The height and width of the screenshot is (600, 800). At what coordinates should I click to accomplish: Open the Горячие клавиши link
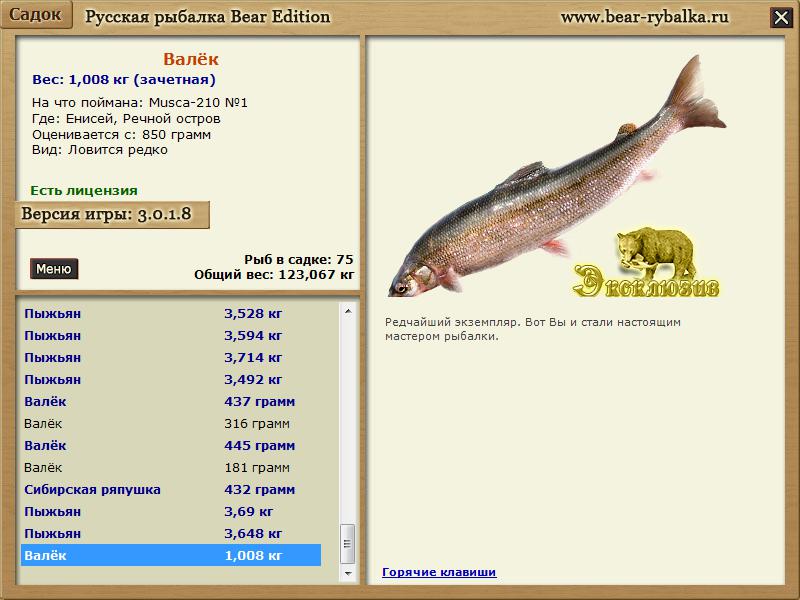point(439,572)
